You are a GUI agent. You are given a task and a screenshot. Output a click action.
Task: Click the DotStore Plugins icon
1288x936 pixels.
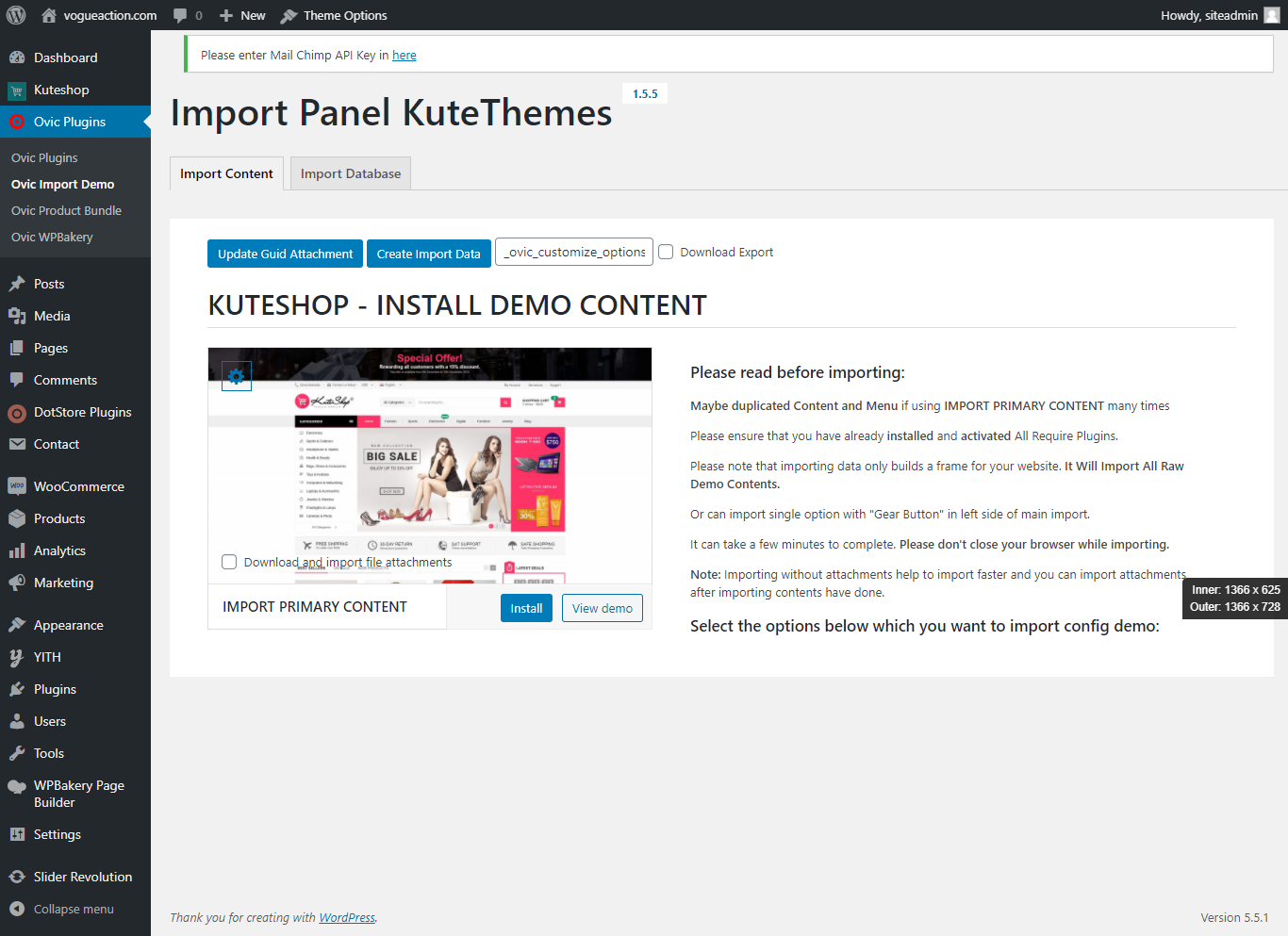tap(17, 413)
